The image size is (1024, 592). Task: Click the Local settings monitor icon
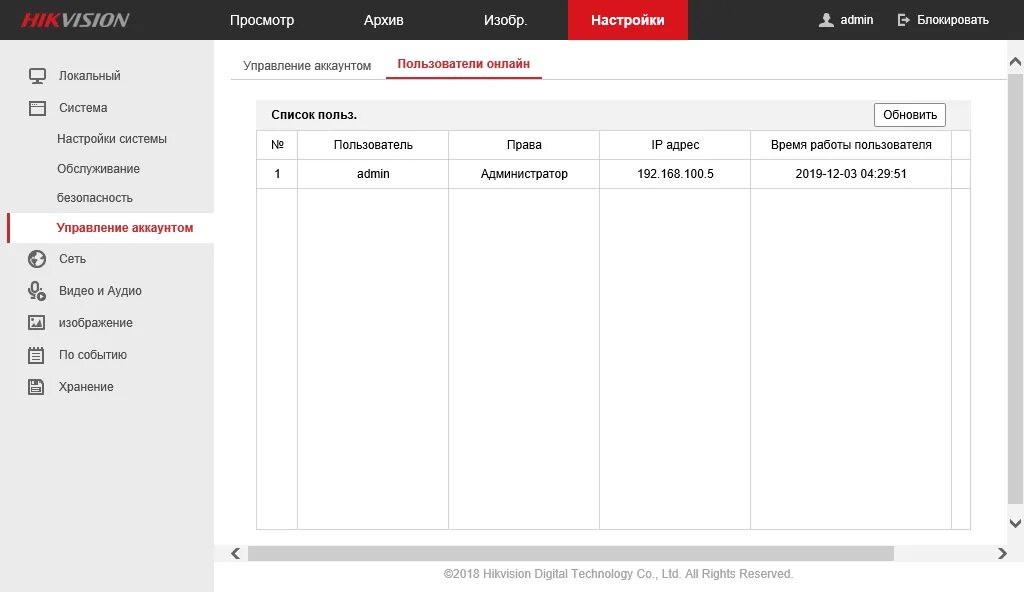tap(37, 76)
